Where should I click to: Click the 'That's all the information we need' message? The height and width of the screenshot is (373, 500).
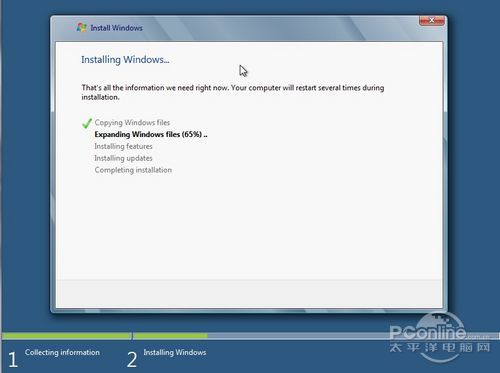233,92
